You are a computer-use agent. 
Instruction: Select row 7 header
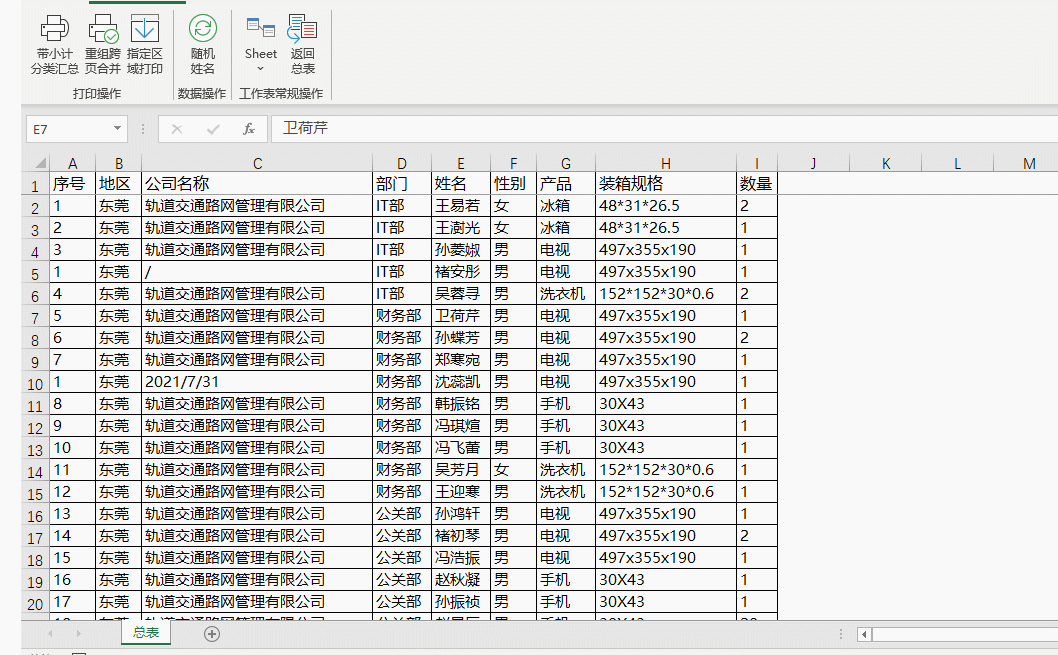[35, 317]
